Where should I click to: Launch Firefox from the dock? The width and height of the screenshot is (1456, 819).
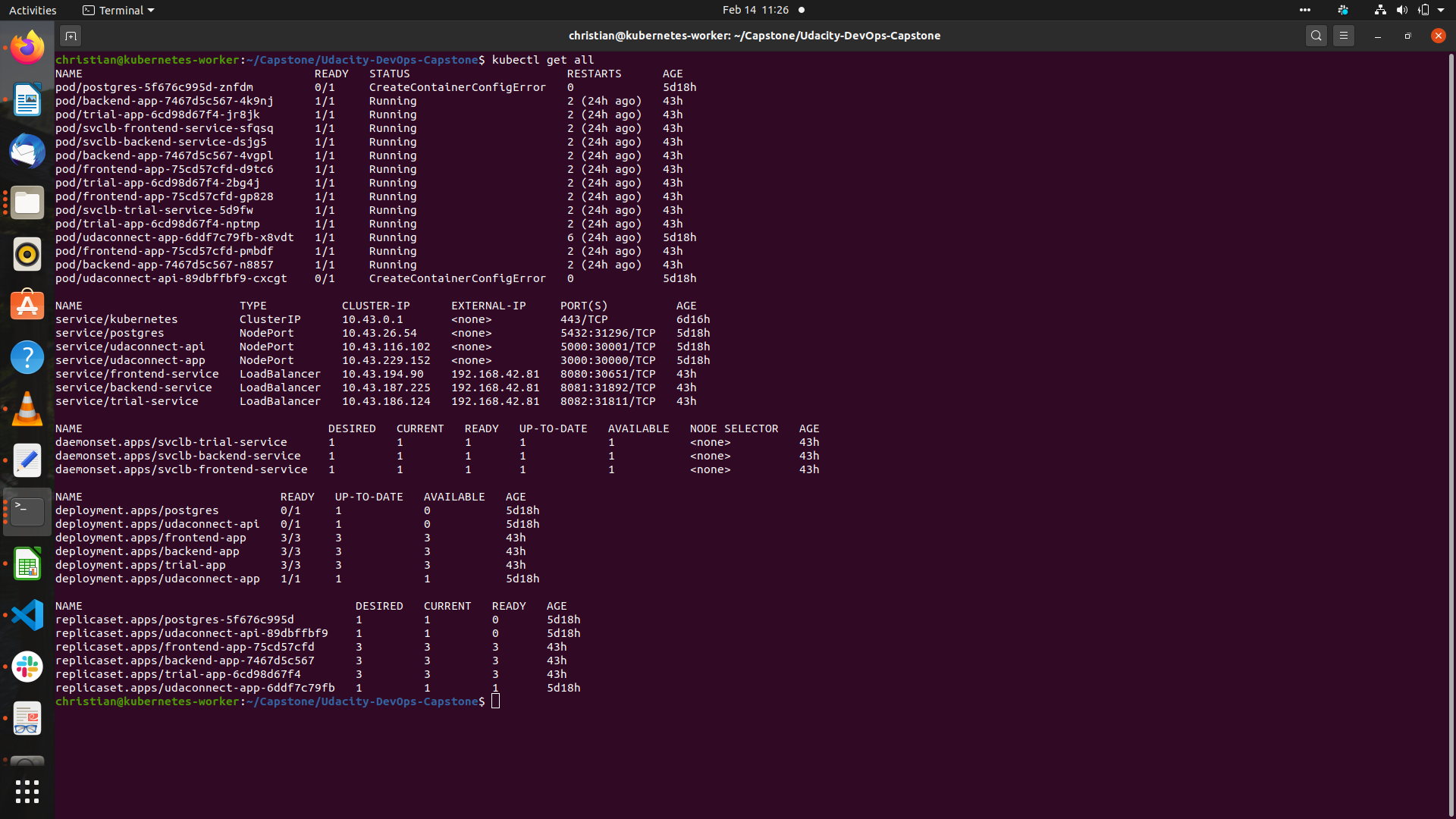tap(27, 49)
